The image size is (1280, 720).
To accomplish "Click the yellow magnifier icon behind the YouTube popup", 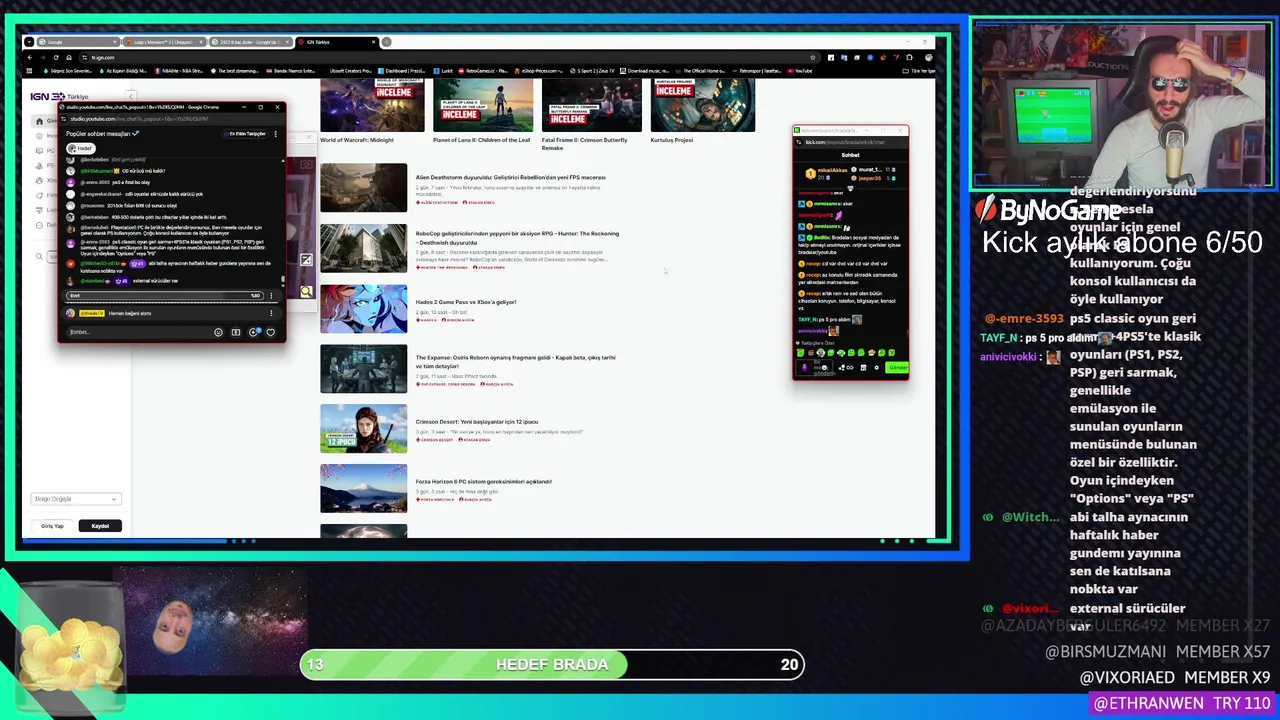I will (x=306, y=292).
